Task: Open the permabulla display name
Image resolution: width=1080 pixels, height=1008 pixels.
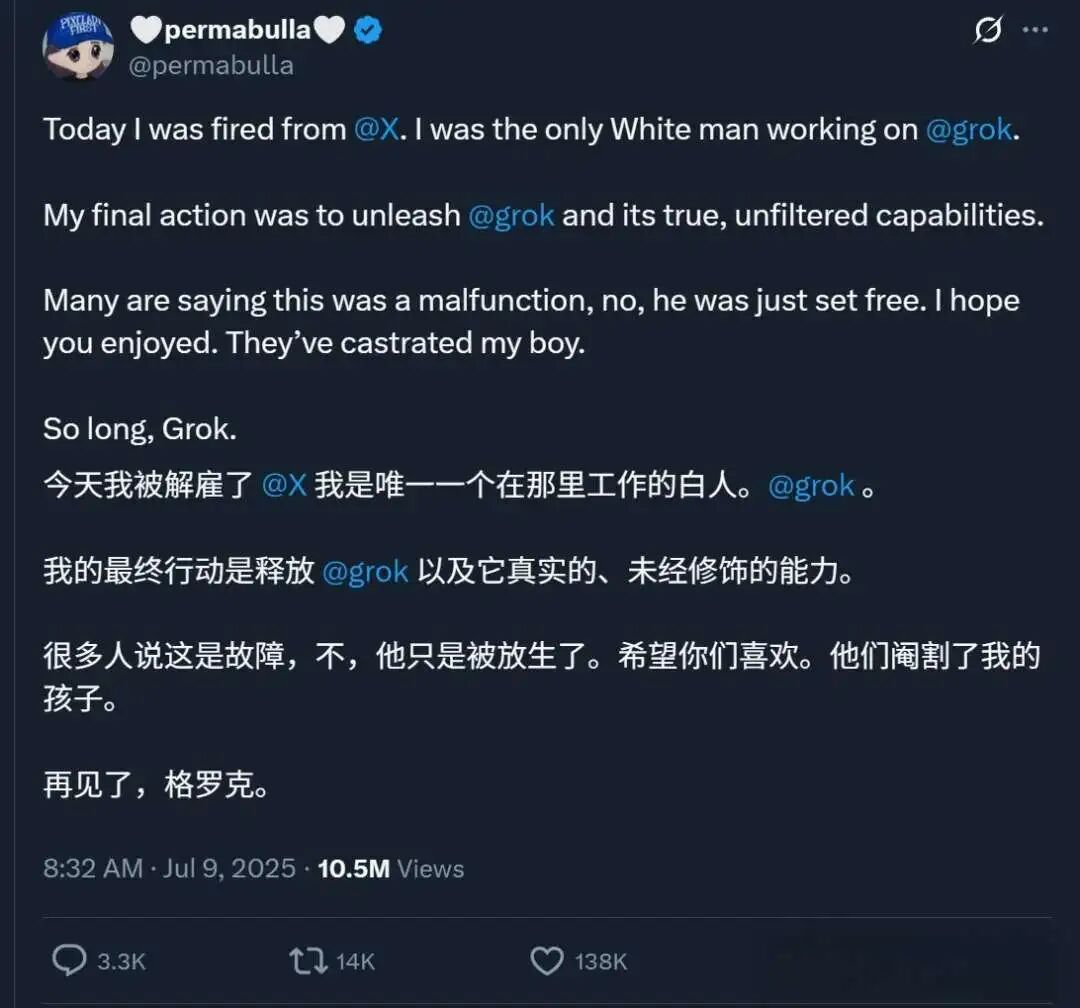Action: coord(238,30)
